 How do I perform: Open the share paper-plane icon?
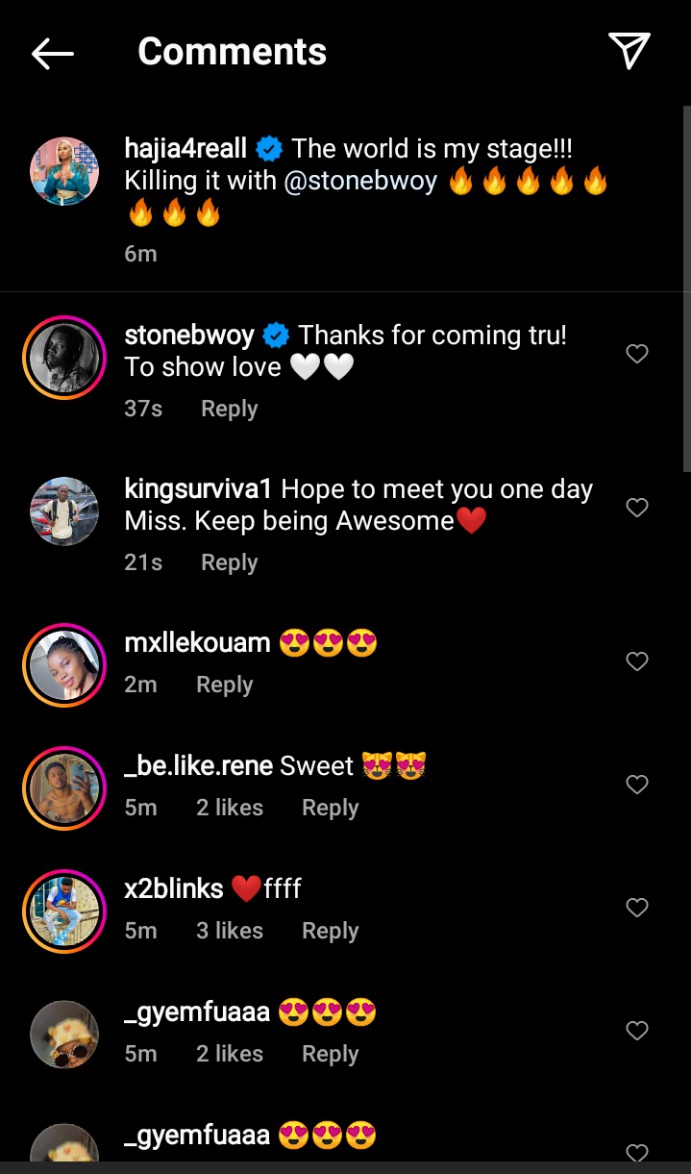629,51
